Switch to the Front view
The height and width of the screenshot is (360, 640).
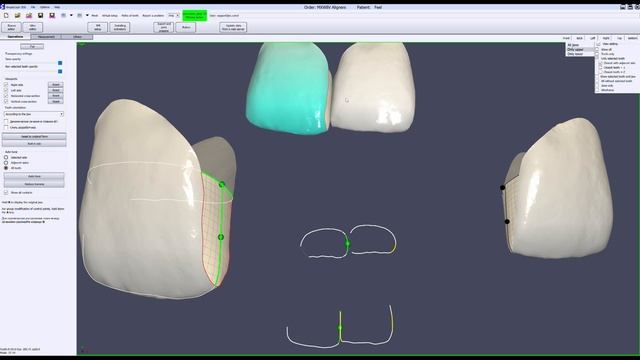click(566, 38)
